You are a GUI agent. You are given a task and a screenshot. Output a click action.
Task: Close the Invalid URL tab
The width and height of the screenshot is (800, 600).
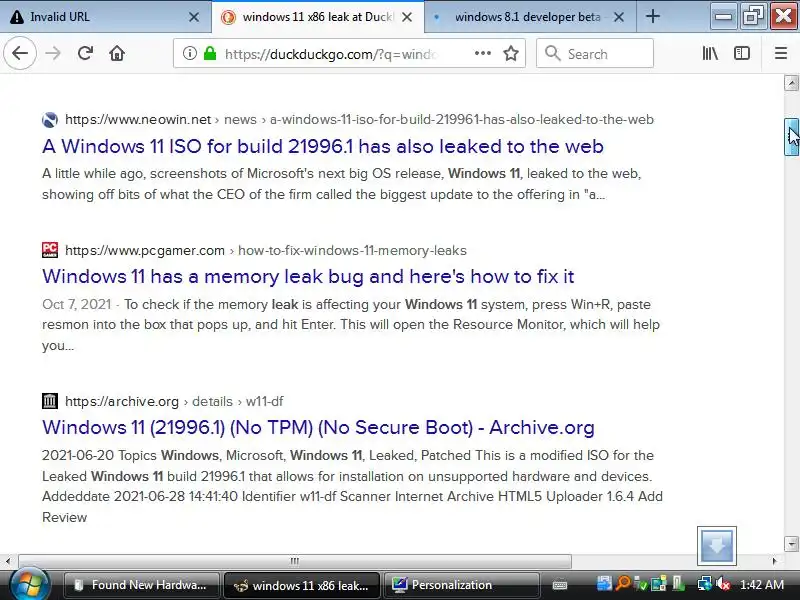click(x=194, y=17)
